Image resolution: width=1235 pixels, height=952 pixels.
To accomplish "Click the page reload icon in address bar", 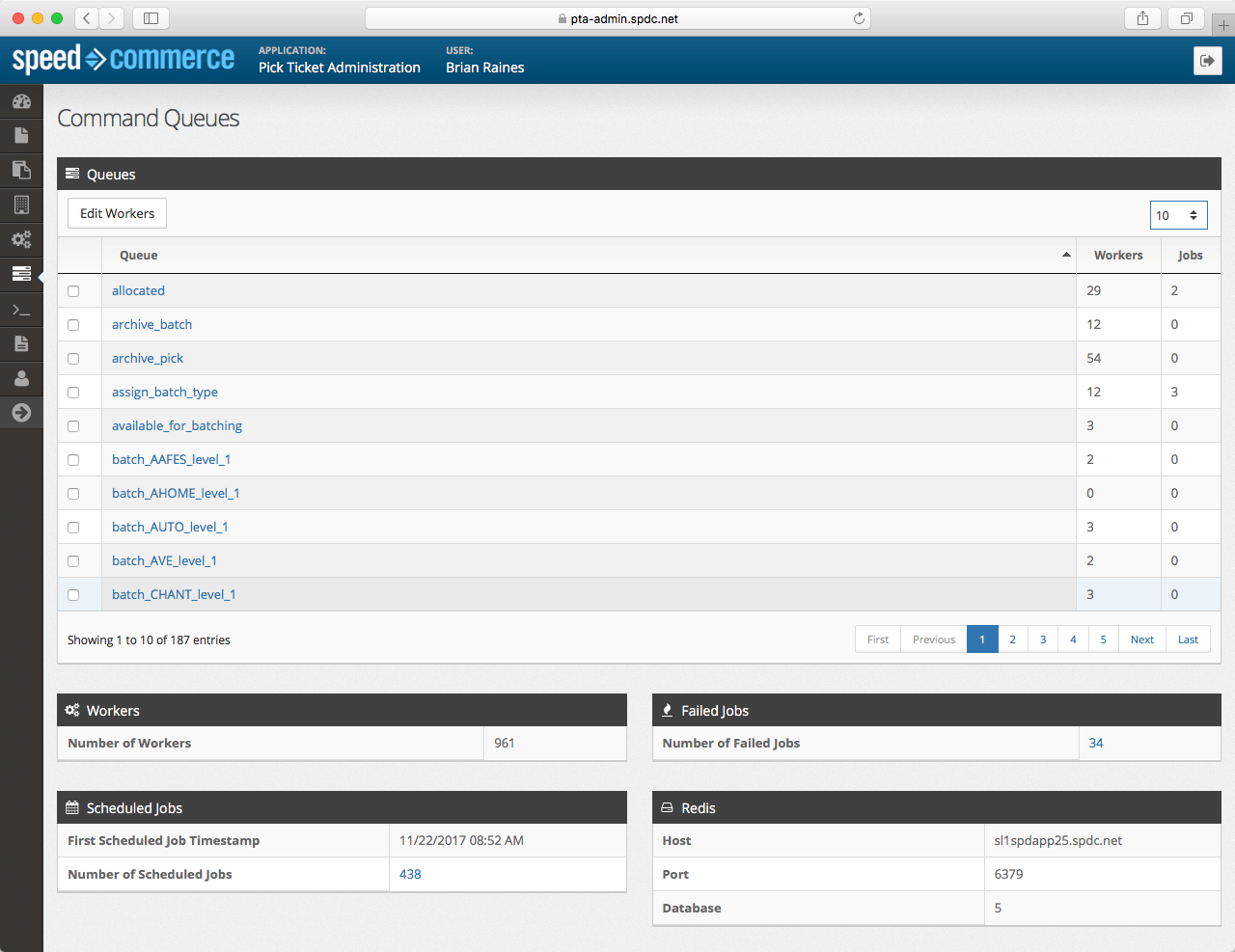I will pyautogui.click(x=859, y=18).
